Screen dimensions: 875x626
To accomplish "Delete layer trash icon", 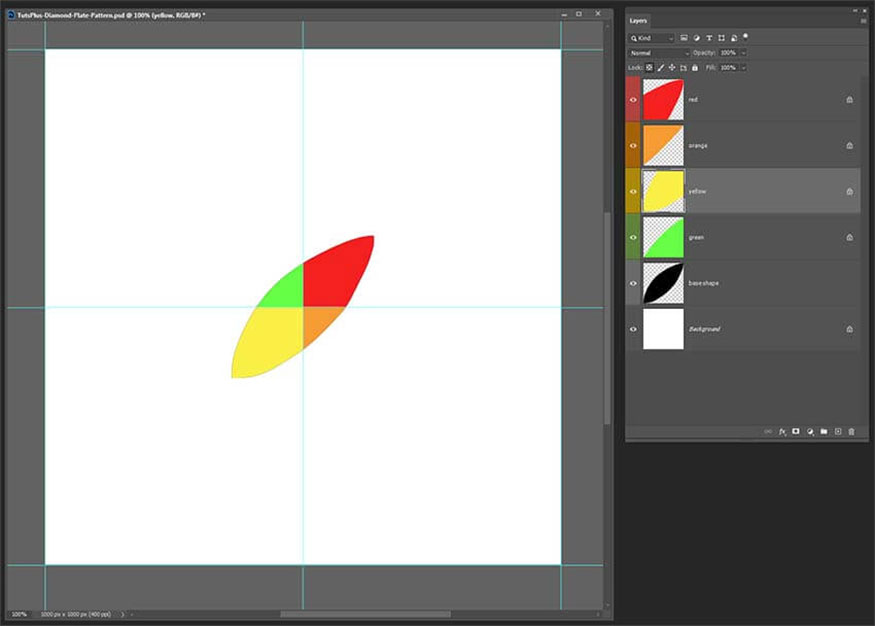I will 852,431.
